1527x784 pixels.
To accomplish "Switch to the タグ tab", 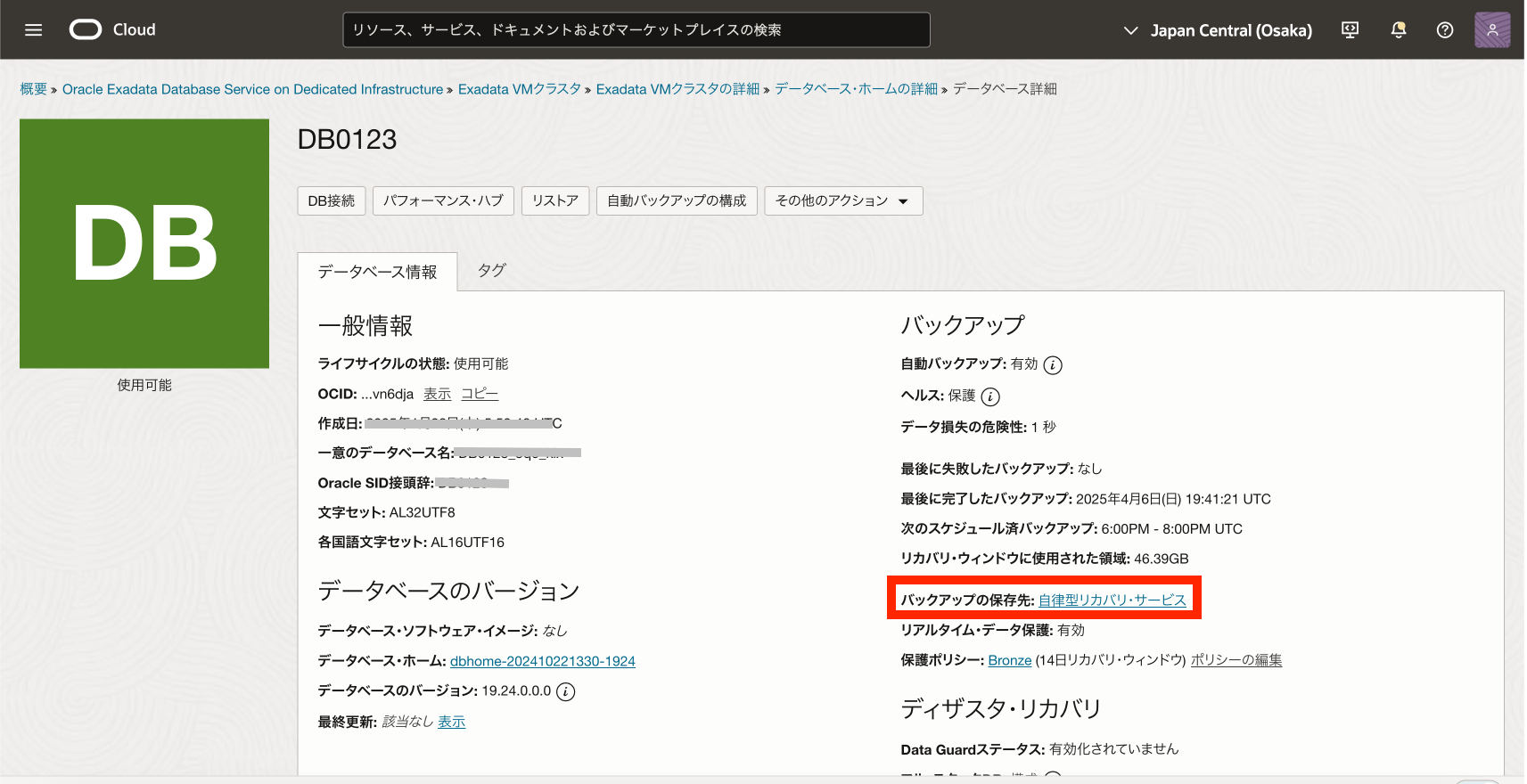I will (491, 270).
